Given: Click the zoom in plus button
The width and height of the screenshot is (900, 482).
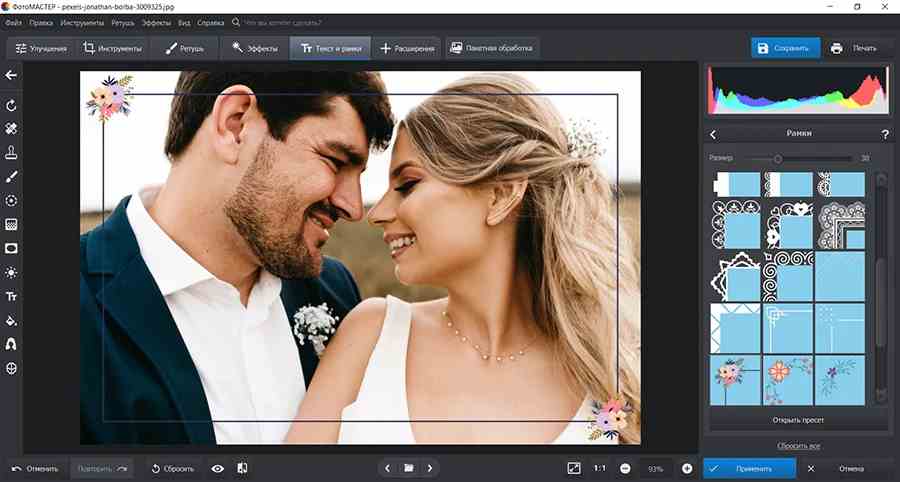Looking at the screenshot, I should point(687,468).
